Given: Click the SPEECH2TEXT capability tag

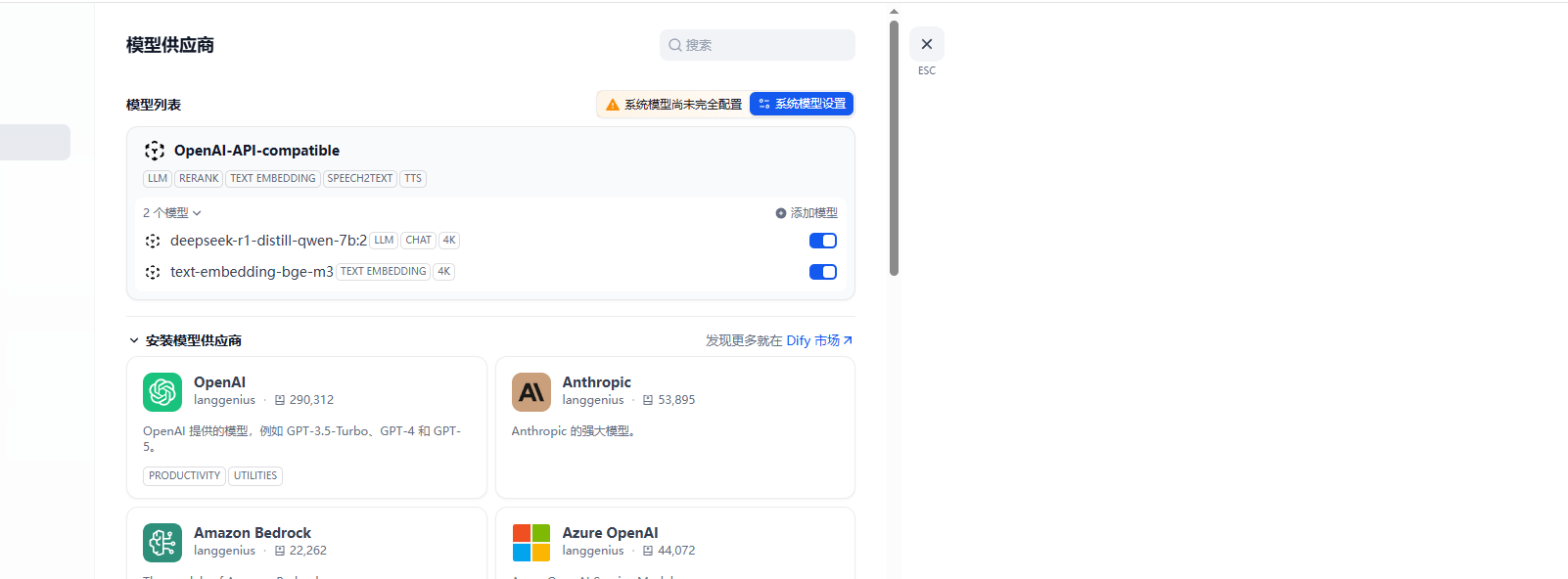Looking at the screenshot, I should 360,179.
